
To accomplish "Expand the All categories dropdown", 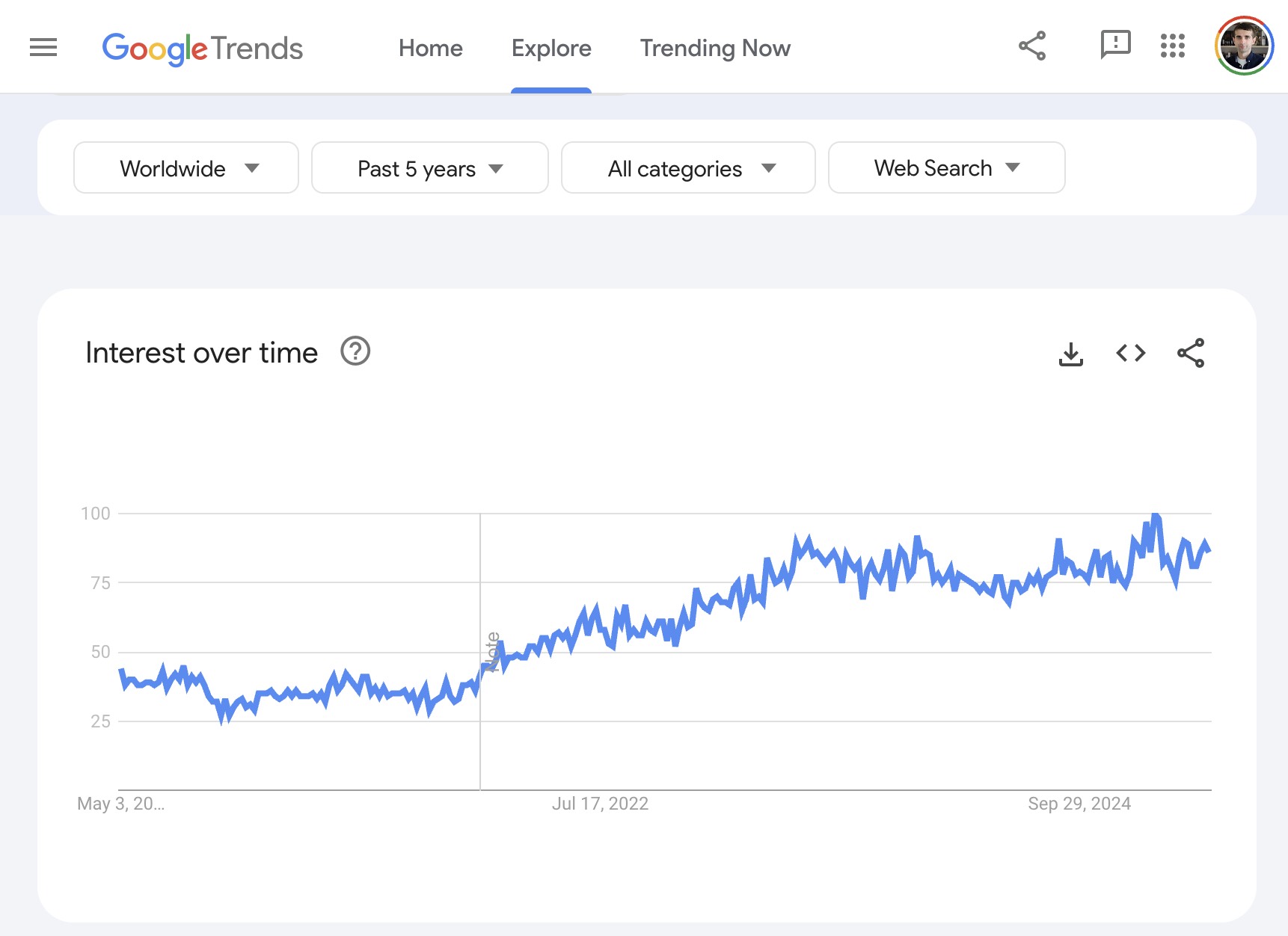I will coord(688,168).
